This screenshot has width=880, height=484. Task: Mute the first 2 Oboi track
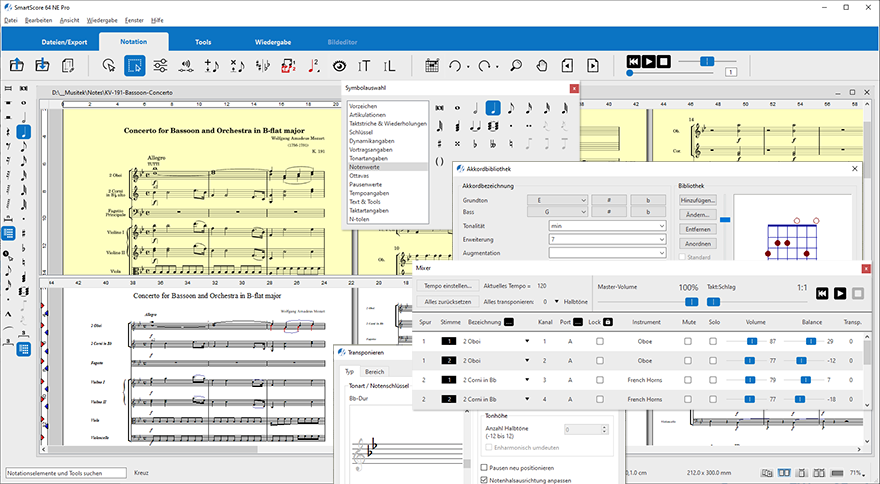[x=688, y=342]
